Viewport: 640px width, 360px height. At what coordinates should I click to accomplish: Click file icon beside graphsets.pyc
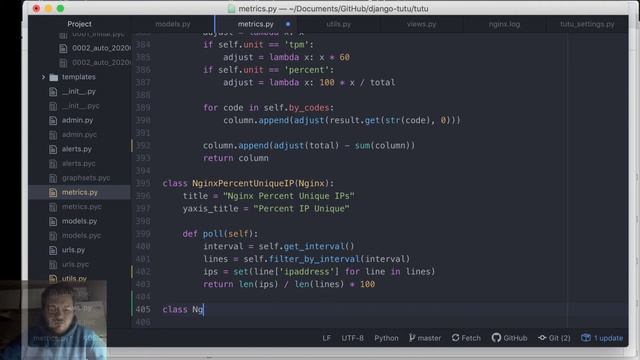[53, 178]
